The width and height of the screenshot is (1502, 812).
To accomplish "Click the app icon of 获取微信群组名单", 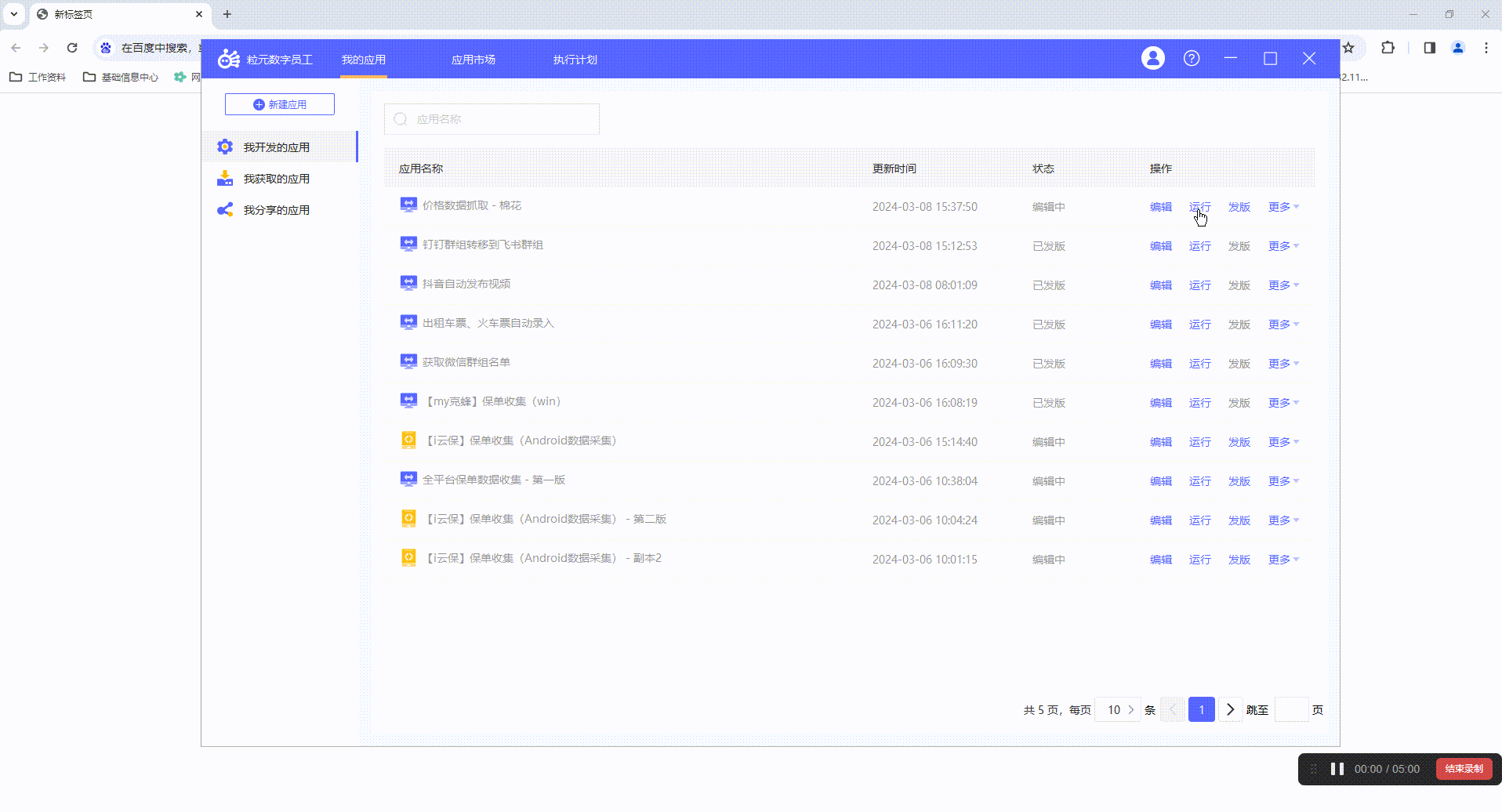I will (x=408, y=361).
